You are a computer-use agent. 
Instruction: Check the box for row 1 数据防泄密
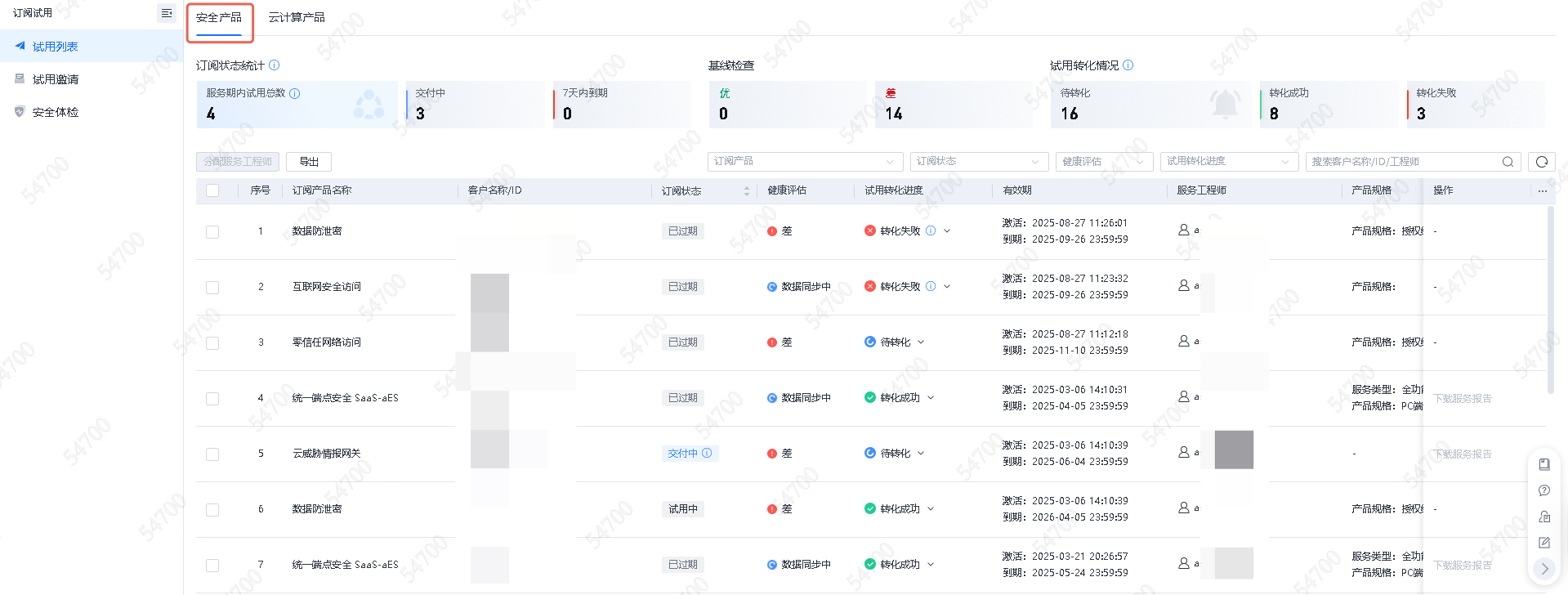tap(212, 232)
